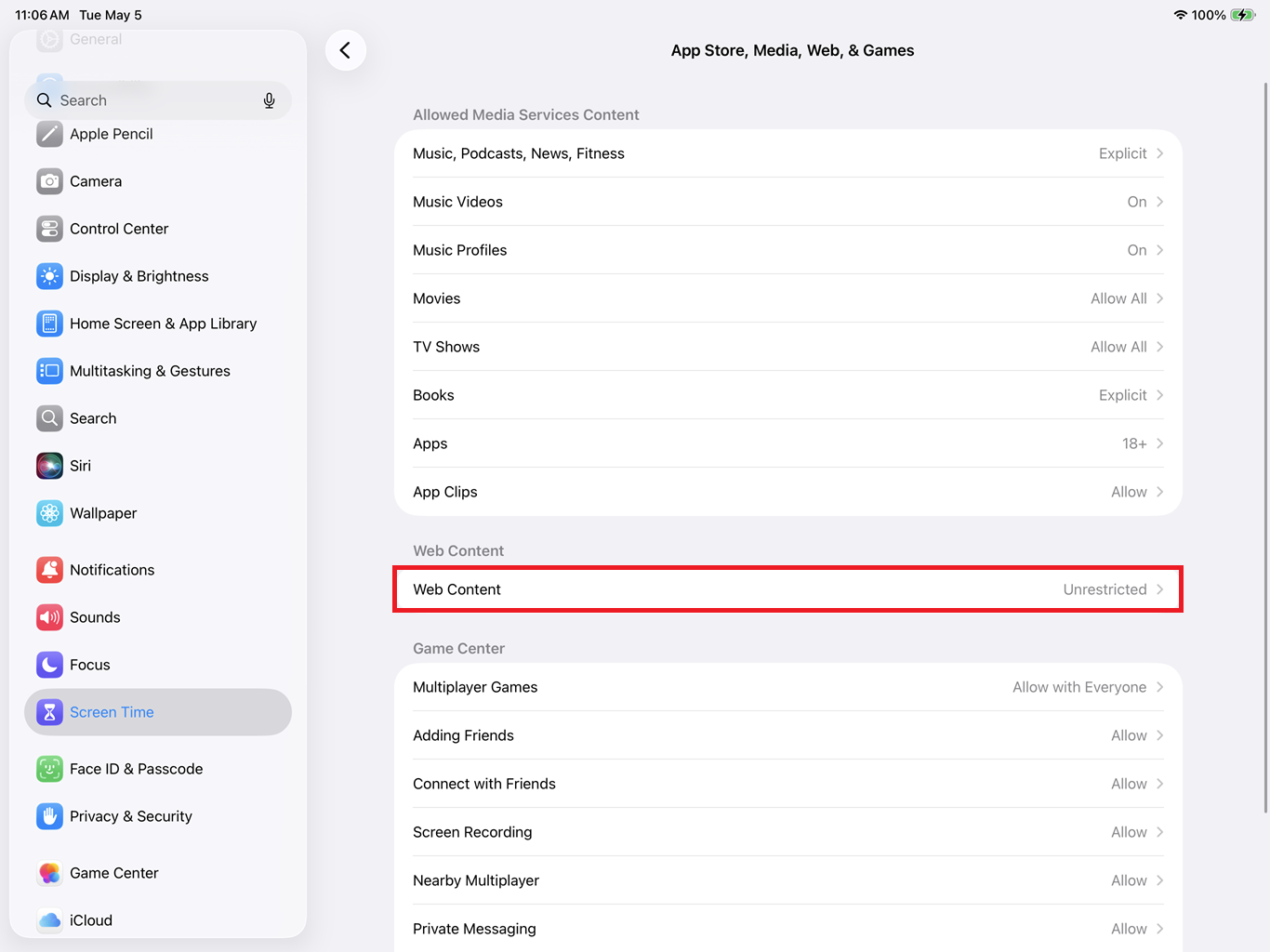Select the Wallpaper flower icon

(x=49, y=513)
